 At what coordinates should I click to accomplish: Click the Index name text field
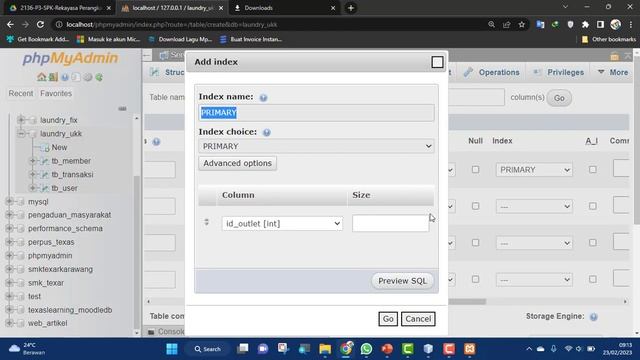[x=316, y=113]
